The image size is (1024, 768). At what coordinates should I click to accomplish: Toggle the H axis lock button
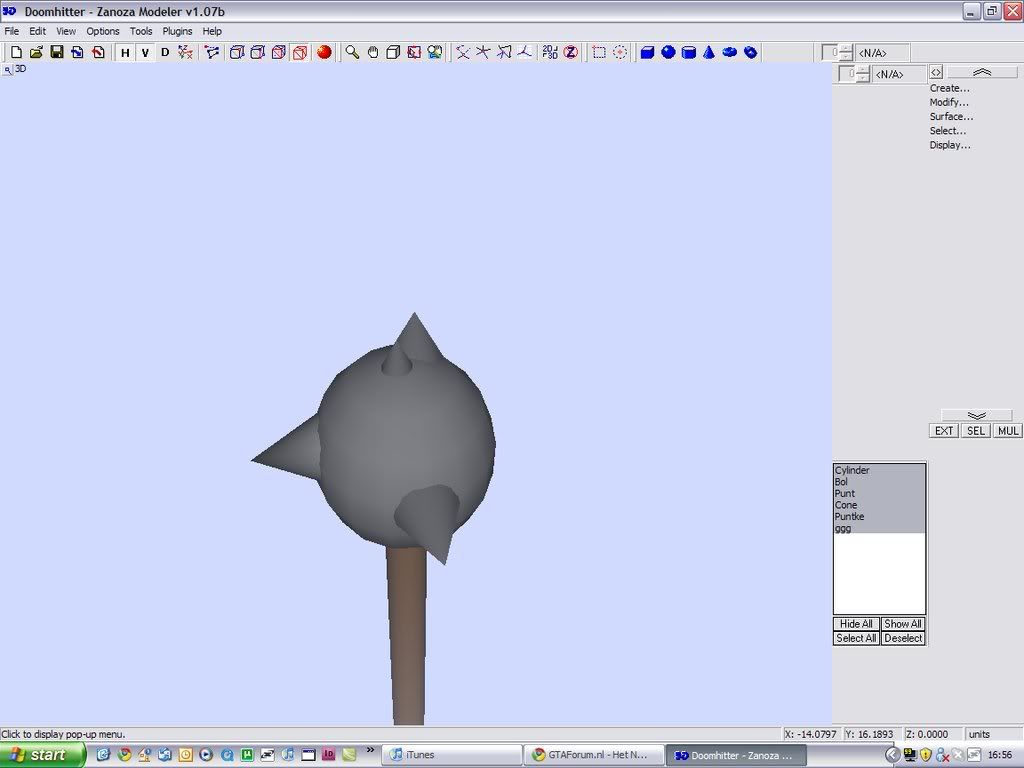[x=125, y=52]
